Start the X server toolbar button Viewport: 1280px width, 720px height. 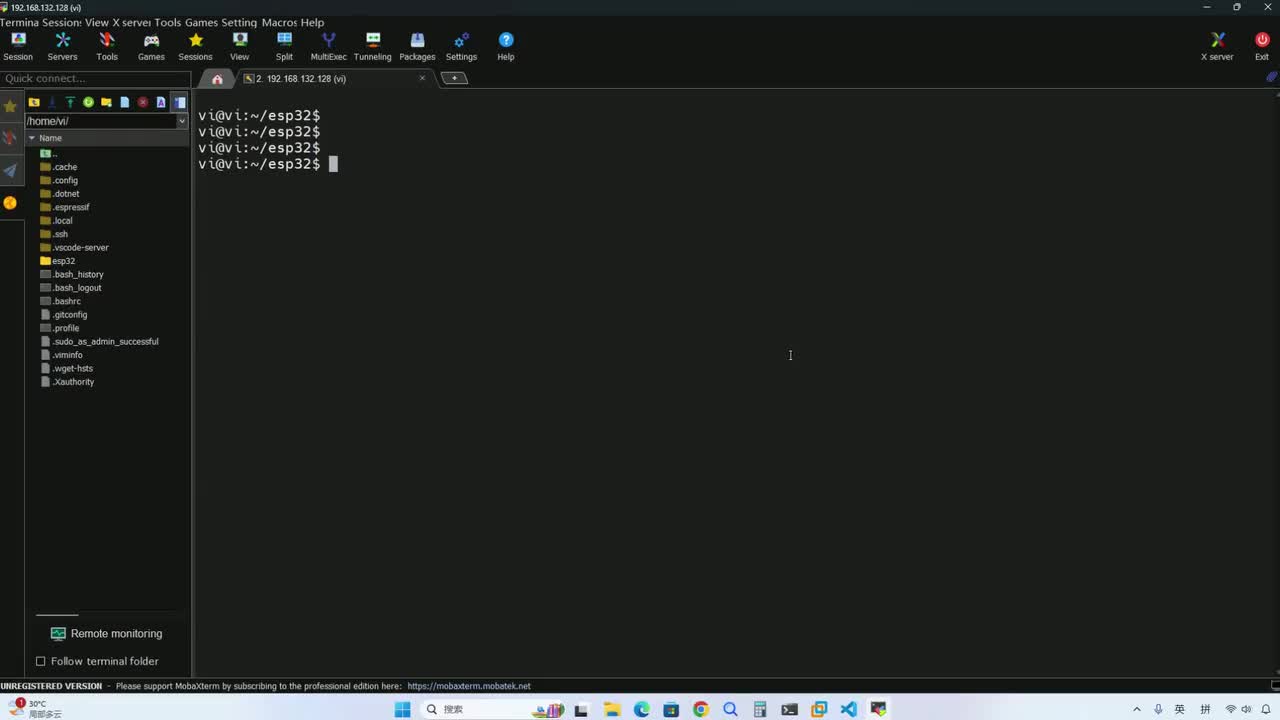pyautogui.click(x=1217, y=46)
